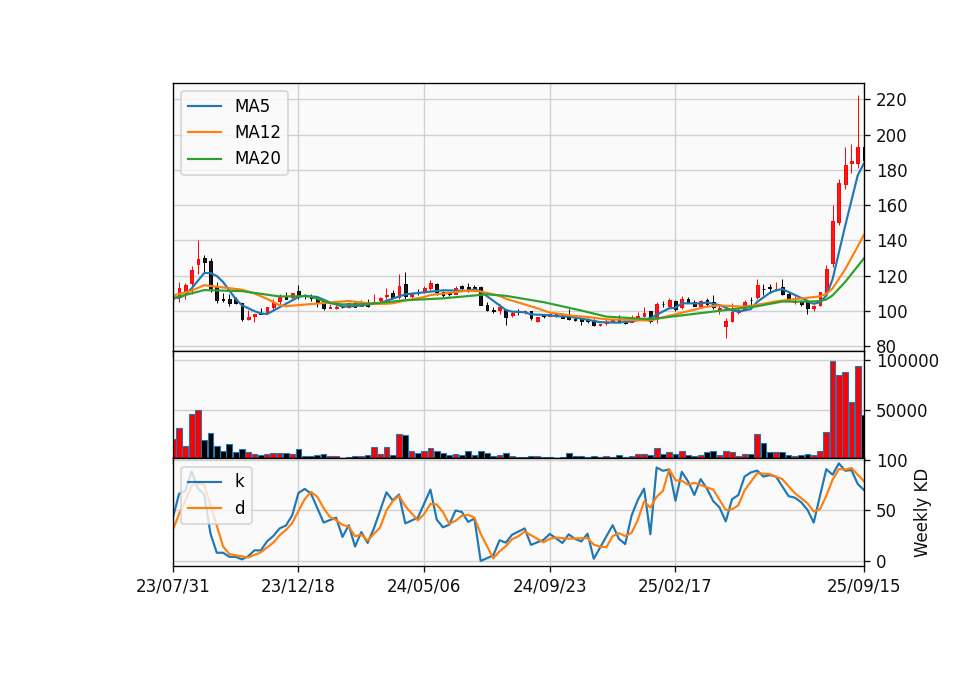Click the 23/07/31 date axis label
This screenshot has height=690, width=960.
point(173,586)
